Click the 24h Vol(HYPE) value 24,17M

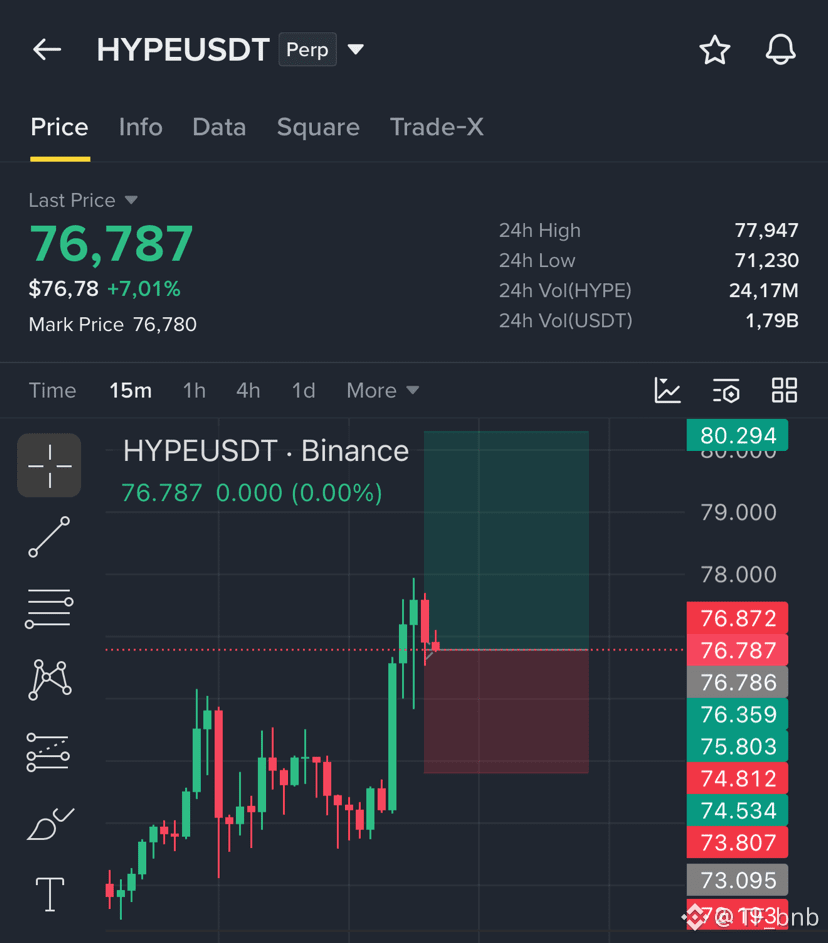(764, 290)
